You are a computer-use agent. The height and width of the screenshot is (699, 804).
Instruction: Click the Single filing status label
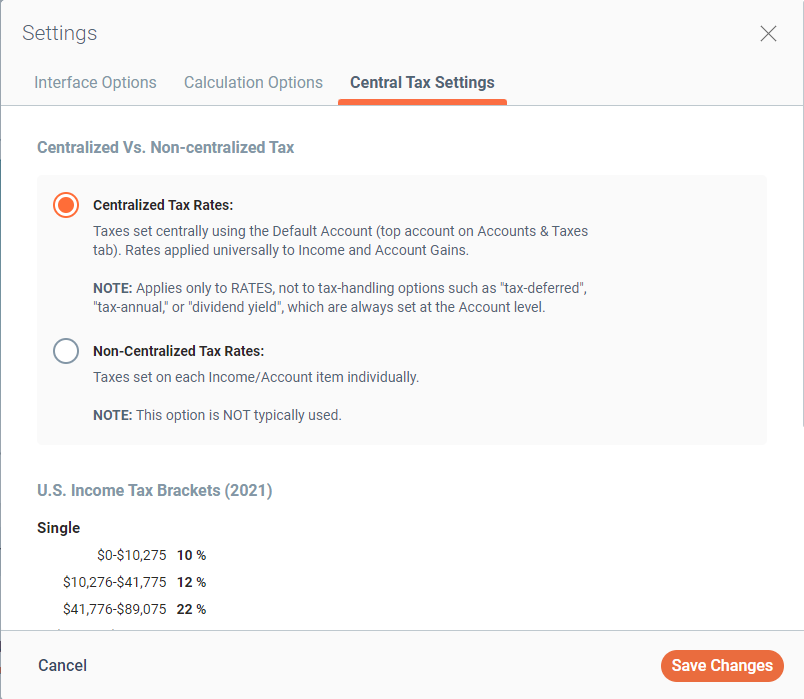(58, 527)
